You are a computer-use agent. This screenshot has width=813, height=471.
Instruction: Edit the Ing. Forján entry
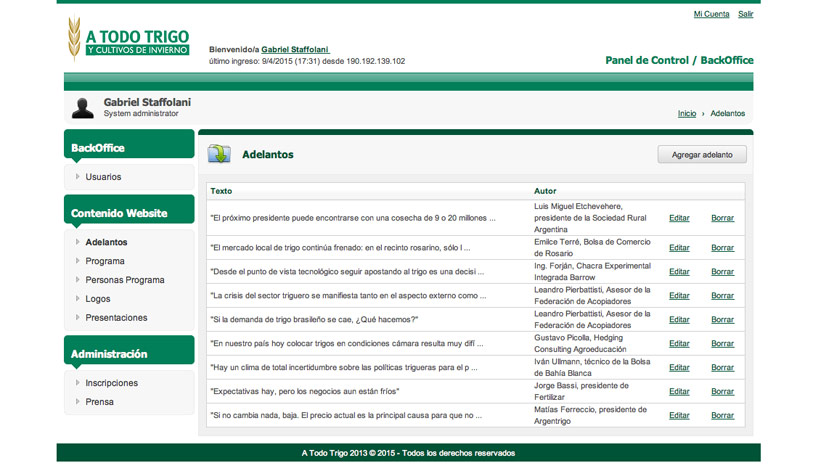tap(679, 271)
